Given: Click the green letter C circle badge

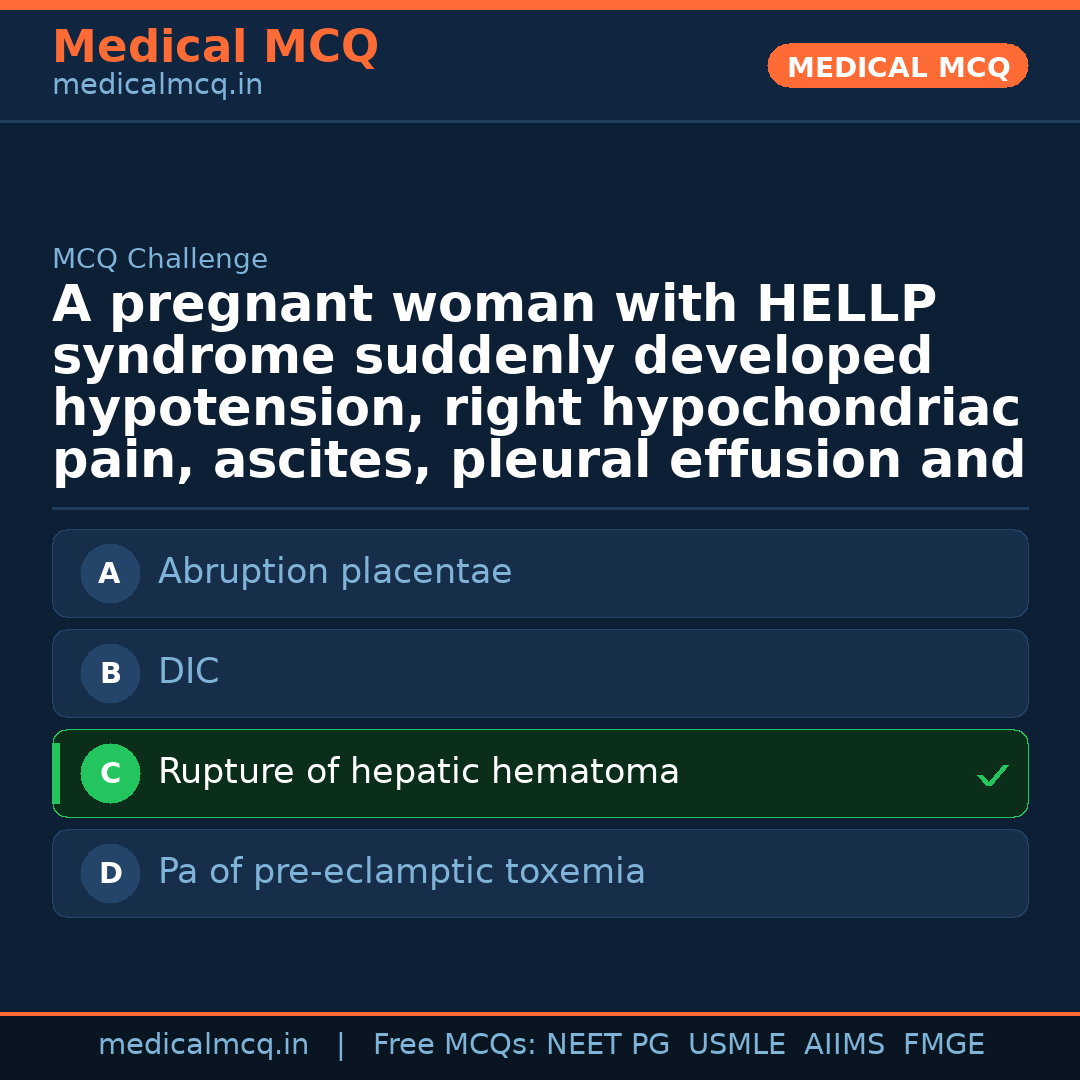Looking at the screenshot, I should click(110, 774).
